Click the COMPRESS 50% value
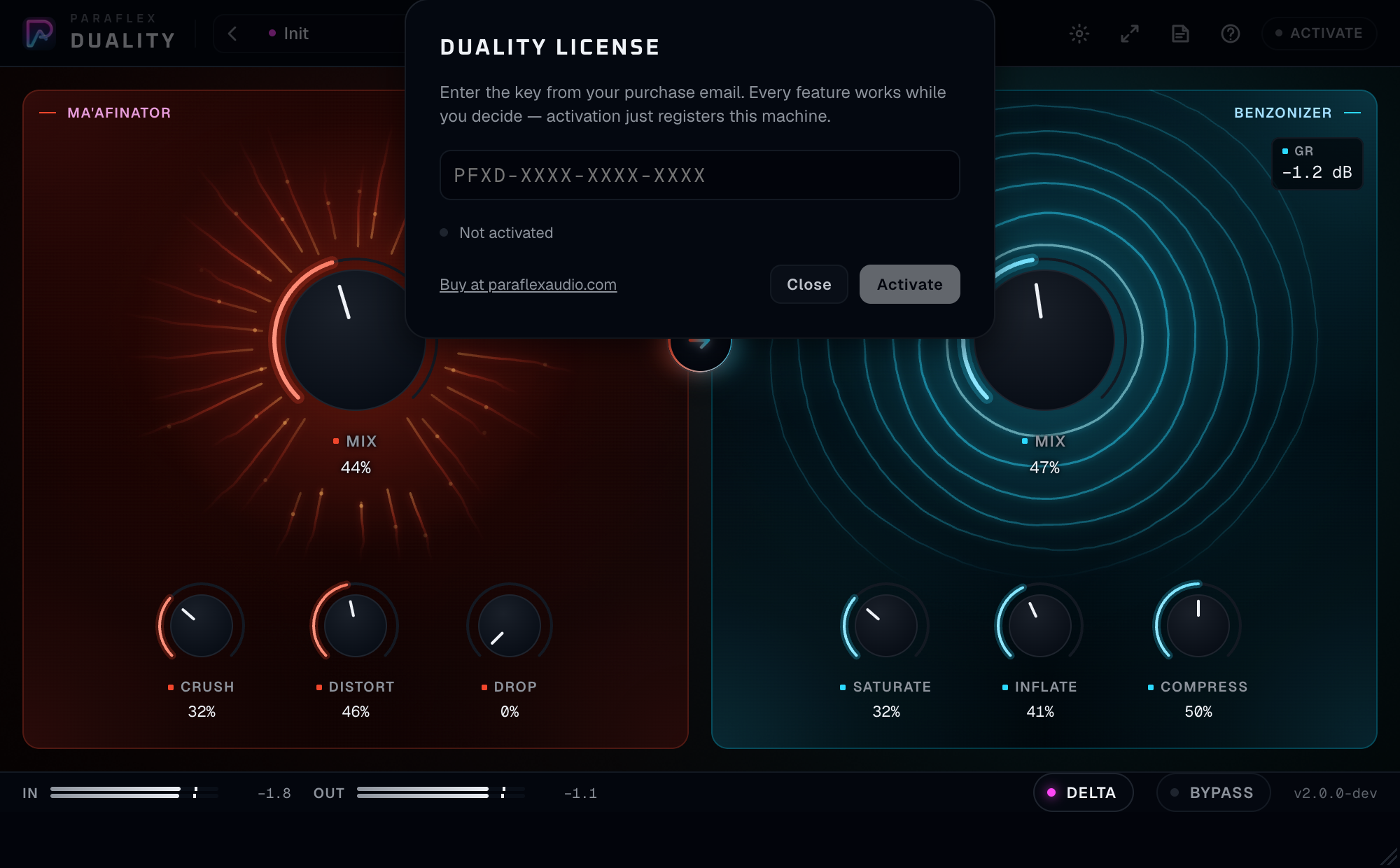Screen dimensions: 1400x868 click(x=1198, y=711)
